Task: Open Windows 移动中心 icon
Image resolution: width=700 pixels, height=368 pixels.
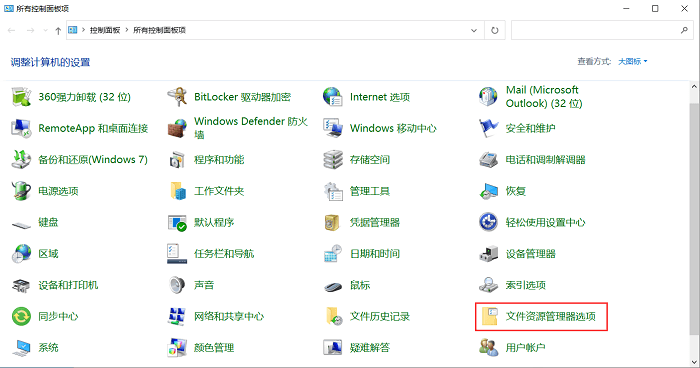Action: tap(333, 128)
